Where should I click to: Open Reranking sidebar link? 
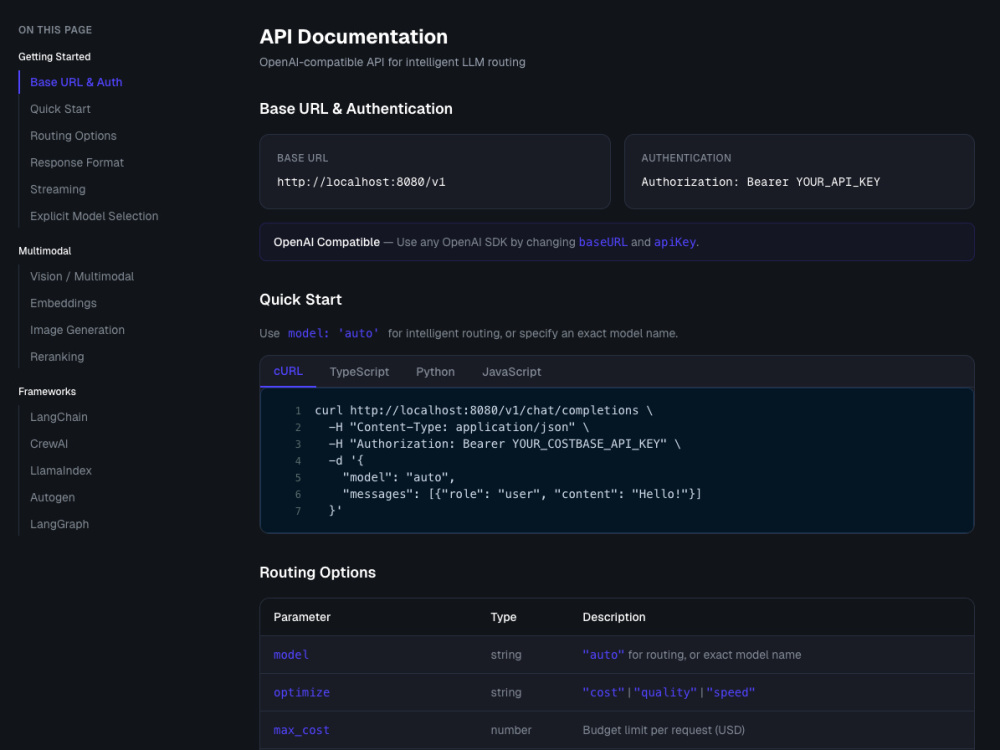click(57, 357)
